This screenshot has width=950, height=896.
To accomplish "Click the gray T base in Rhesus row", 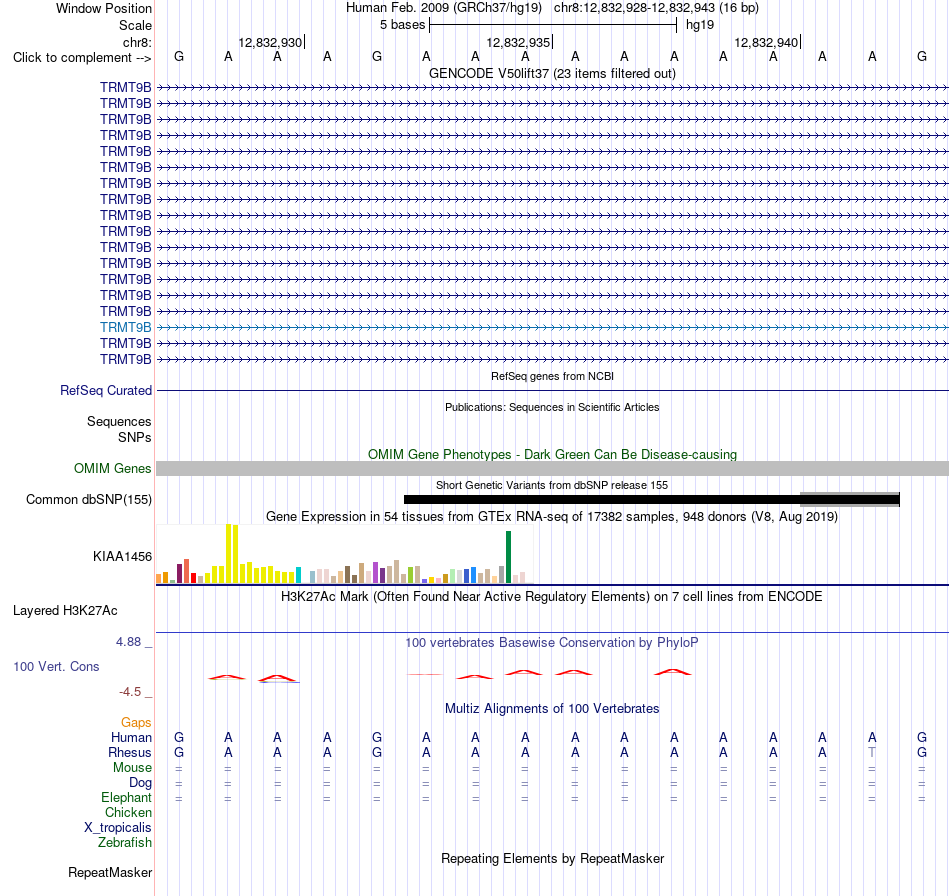I will click(872, 752).
